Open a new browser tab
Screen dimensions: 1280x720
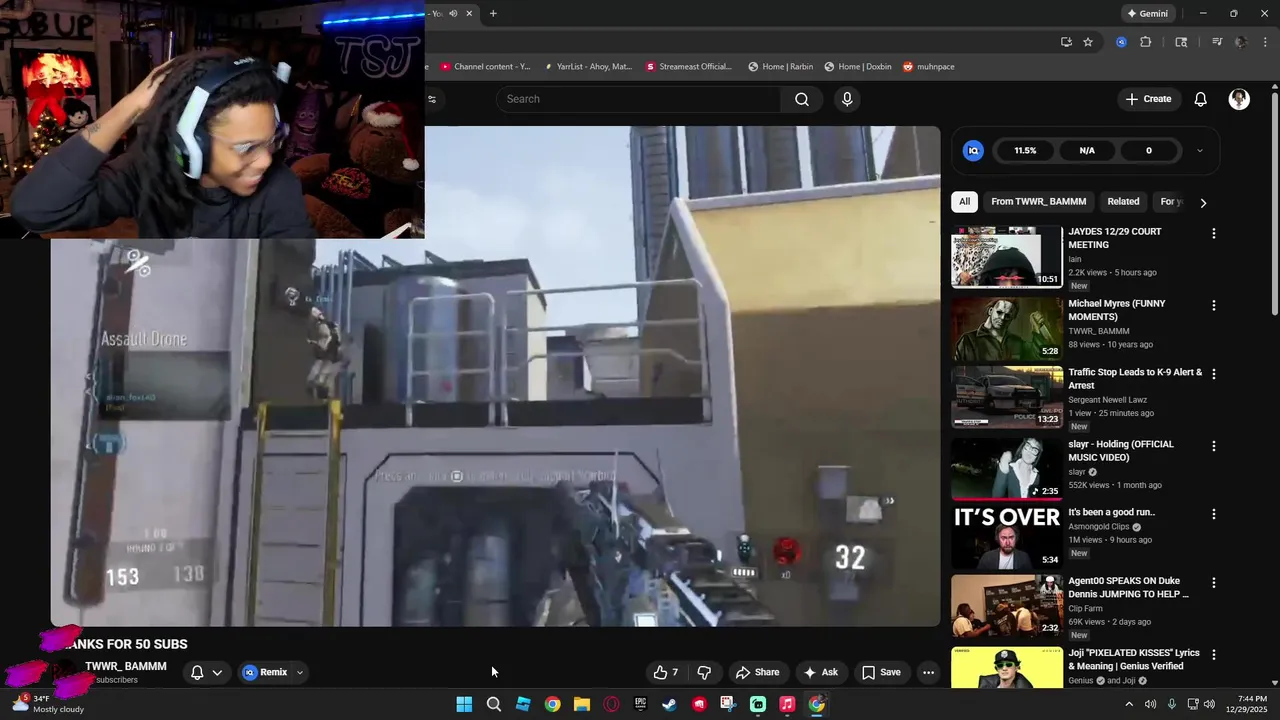coord(493,13)
